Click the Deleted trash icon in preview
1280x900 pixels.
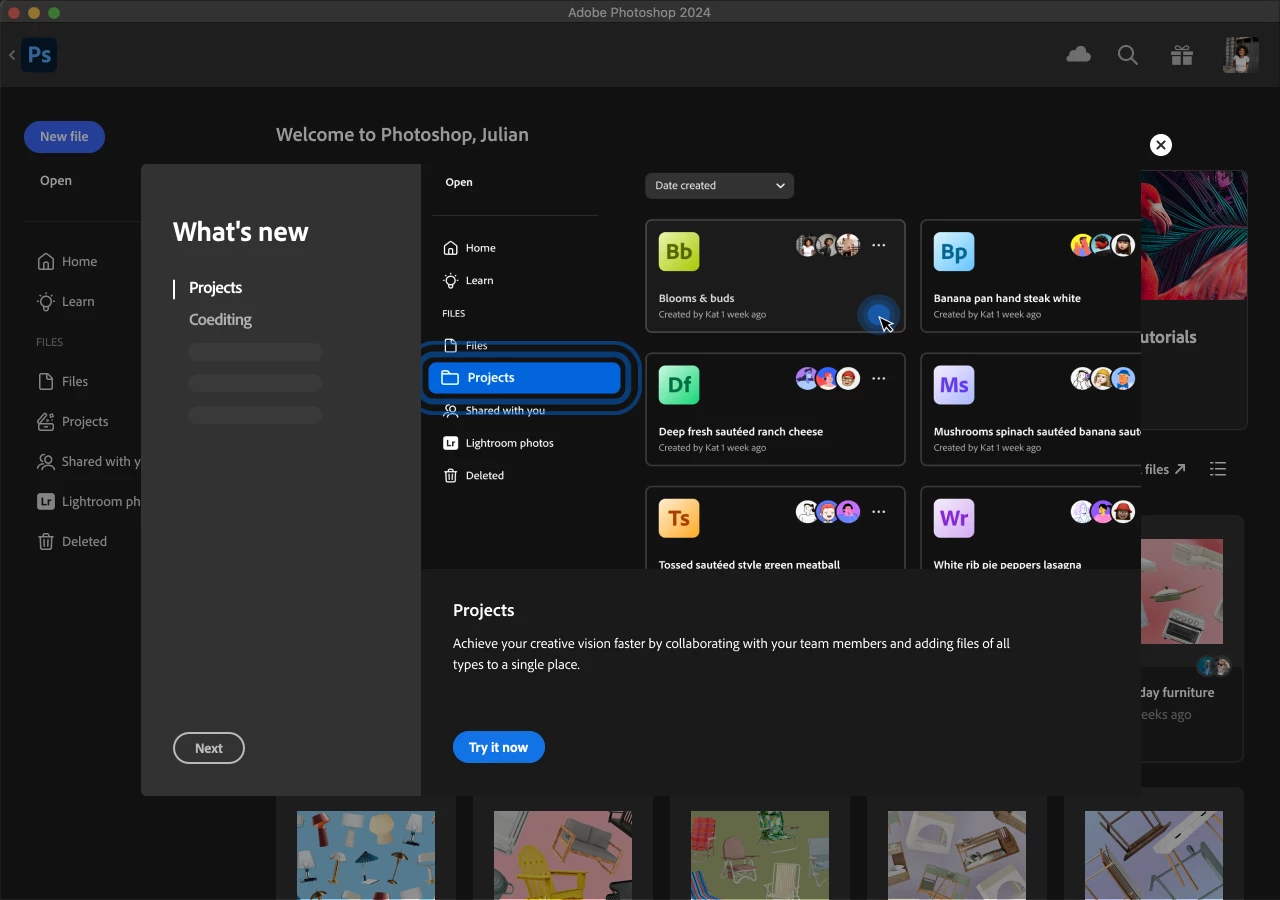point(451,475)
